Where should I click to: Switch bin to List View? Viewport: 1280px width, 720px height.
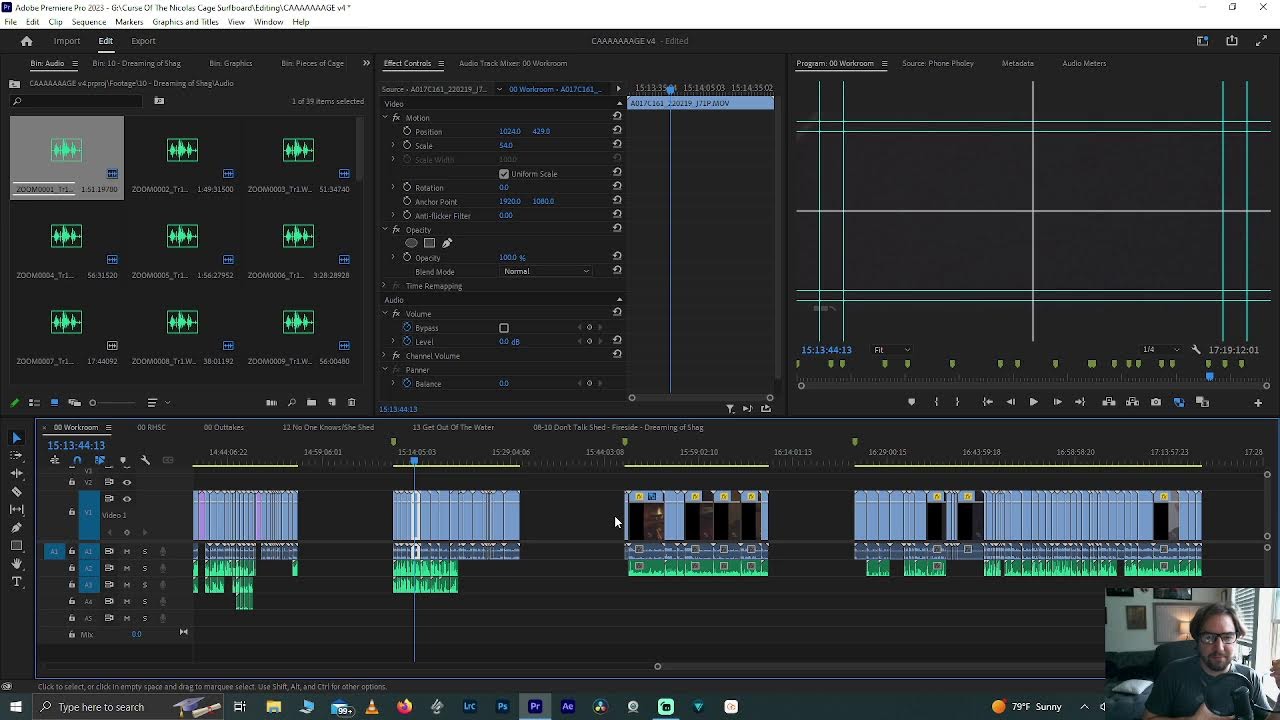click(x=33, y=403)
